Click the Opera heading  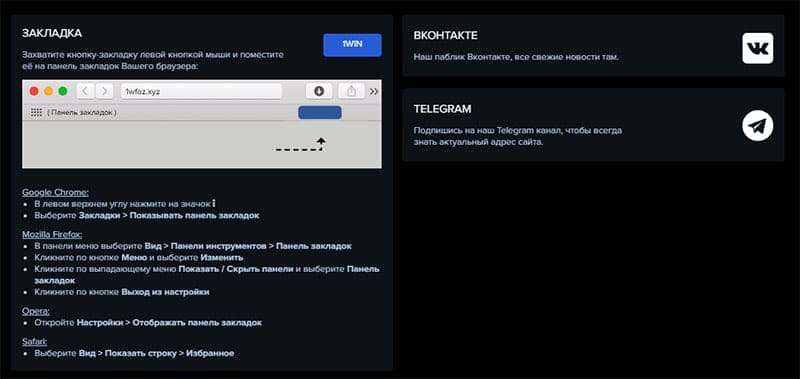[x=36, y=311]
